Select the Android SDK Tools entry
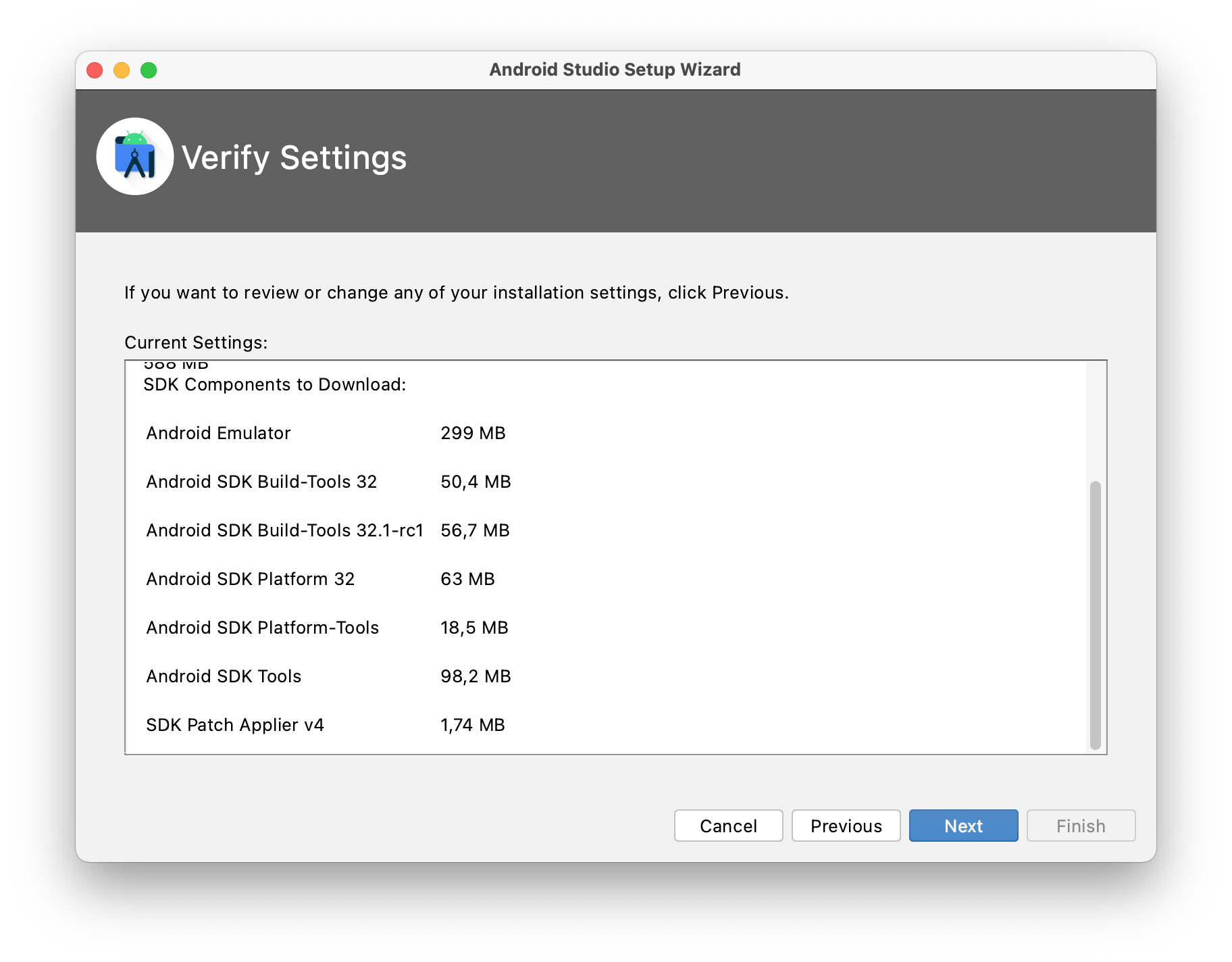Screen dimensions: 1232x962 click(224, 676)
